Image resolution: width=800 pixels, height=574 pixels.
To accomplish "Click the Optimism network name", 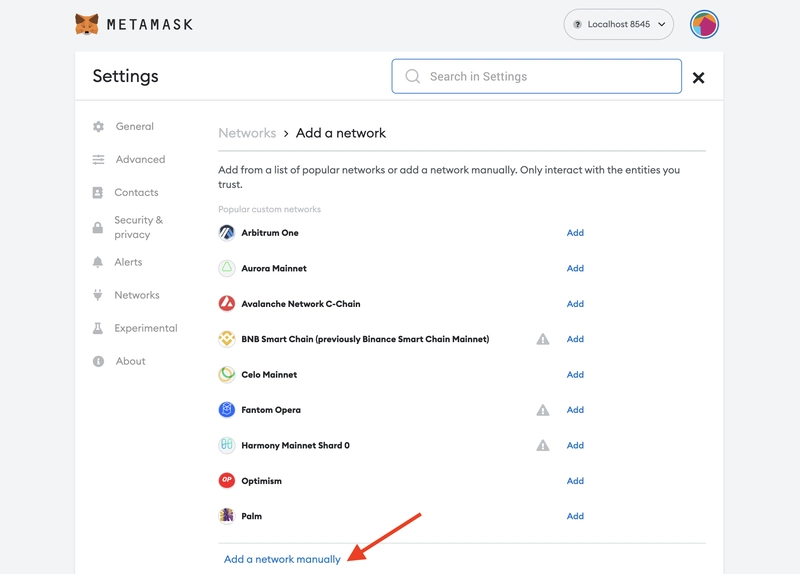I will pos(261,481).
